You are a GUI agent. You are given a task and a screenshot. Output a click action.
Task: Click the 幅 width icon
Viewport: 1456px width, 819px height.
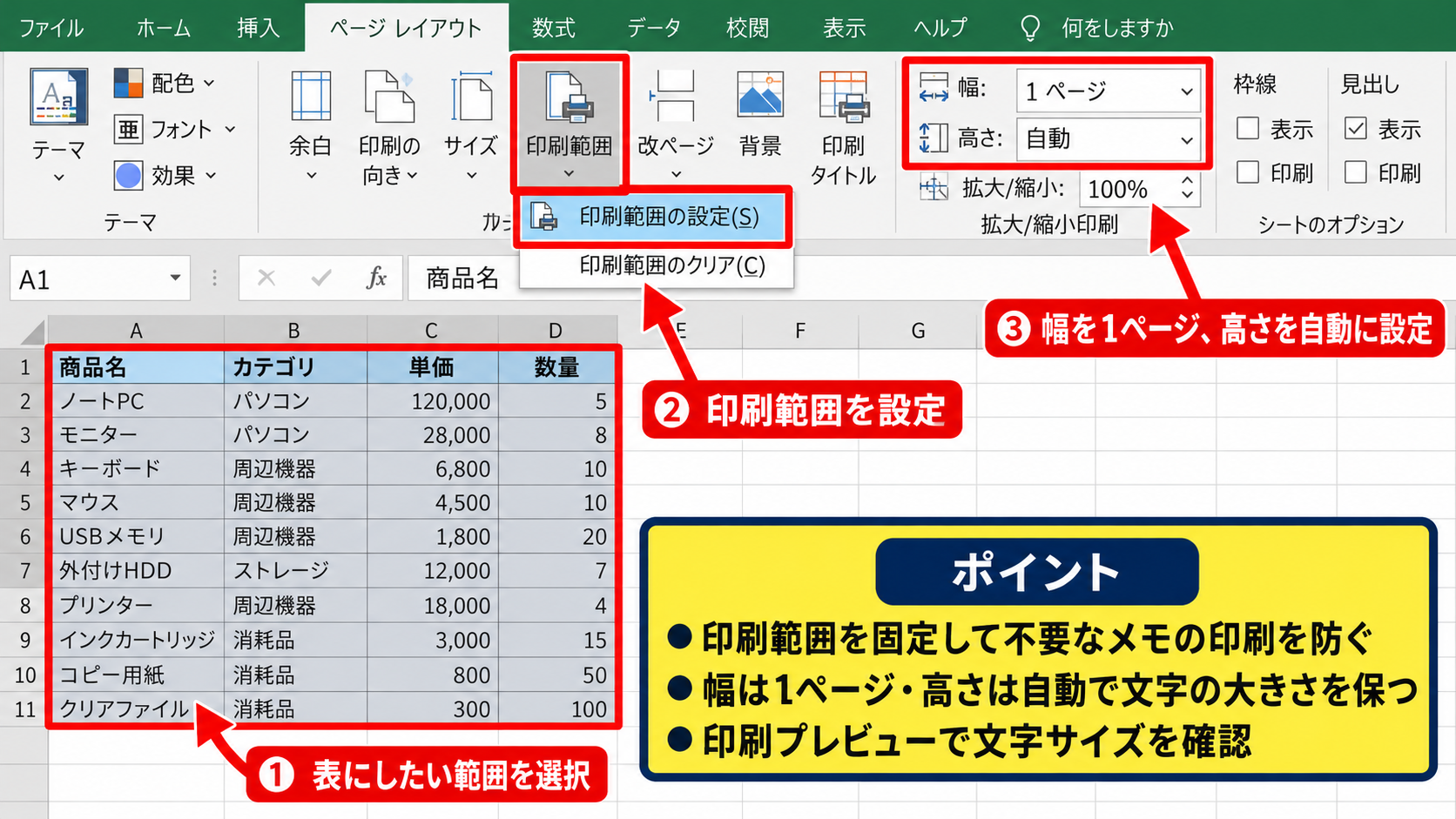tap(934, 88)
